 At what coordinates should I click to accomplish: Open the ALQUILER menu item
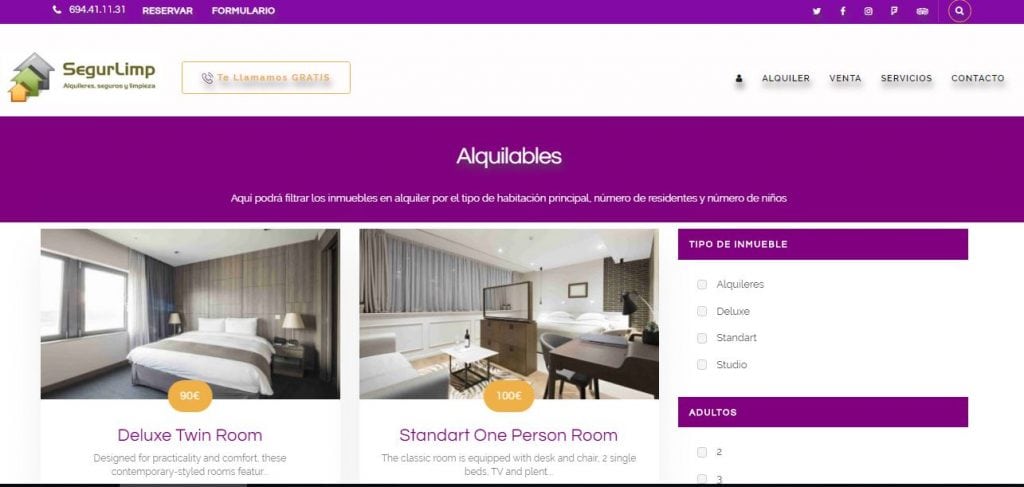click(x=786, y=78)
